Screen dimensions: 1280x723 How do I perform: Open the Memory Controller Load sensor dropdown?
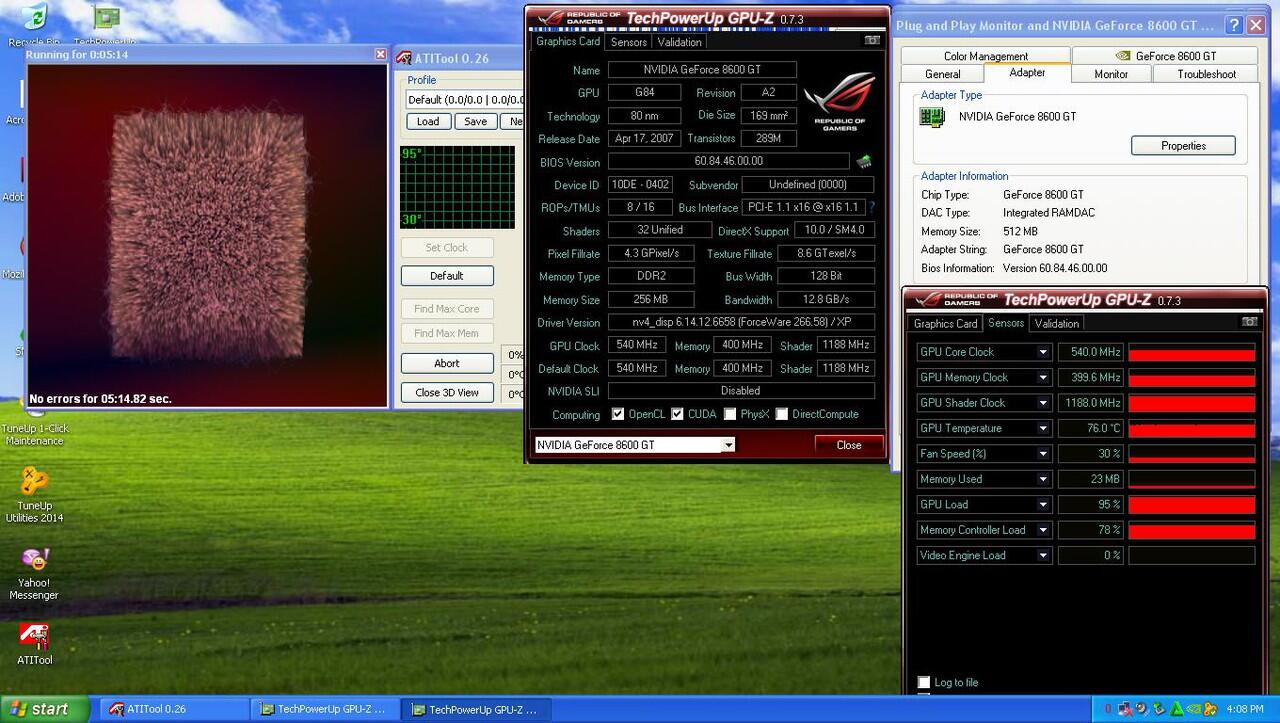(1043, 530)
